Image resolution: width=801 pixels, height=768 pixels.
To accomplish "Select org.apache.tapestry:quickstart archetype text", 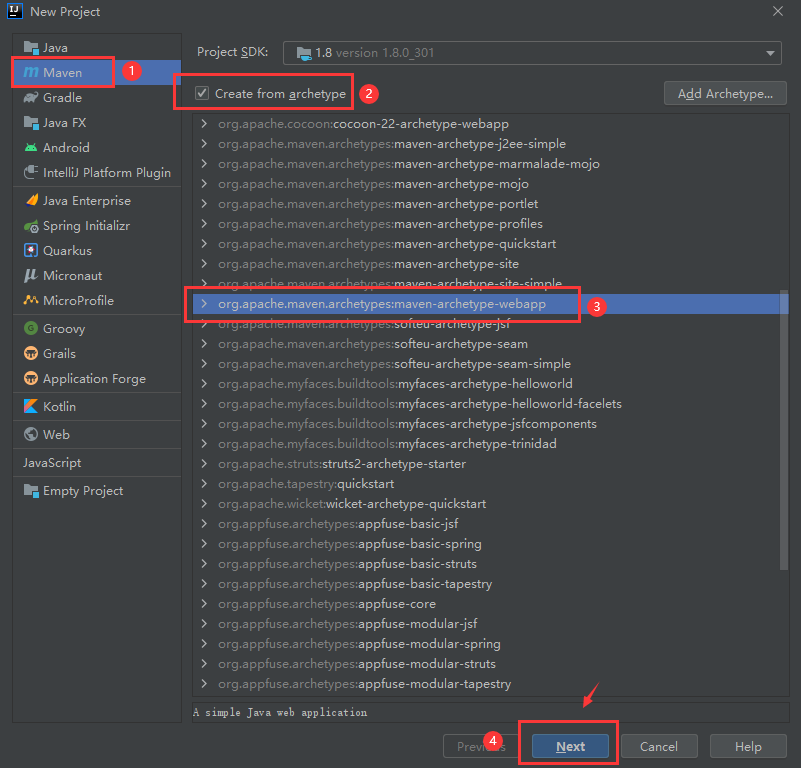I will pos(306,484).
